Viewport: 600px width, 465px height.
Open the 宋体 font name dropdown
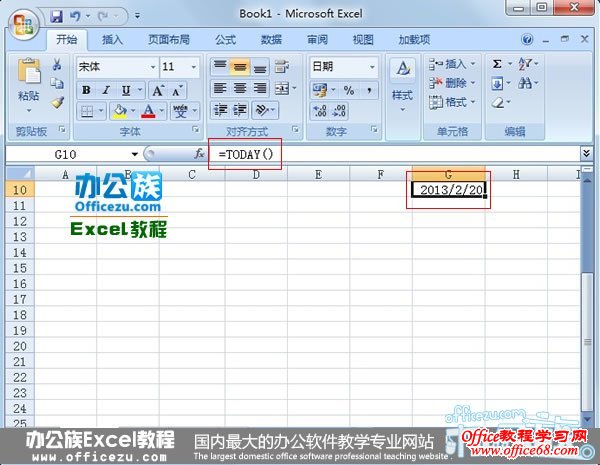pos(153,67)
